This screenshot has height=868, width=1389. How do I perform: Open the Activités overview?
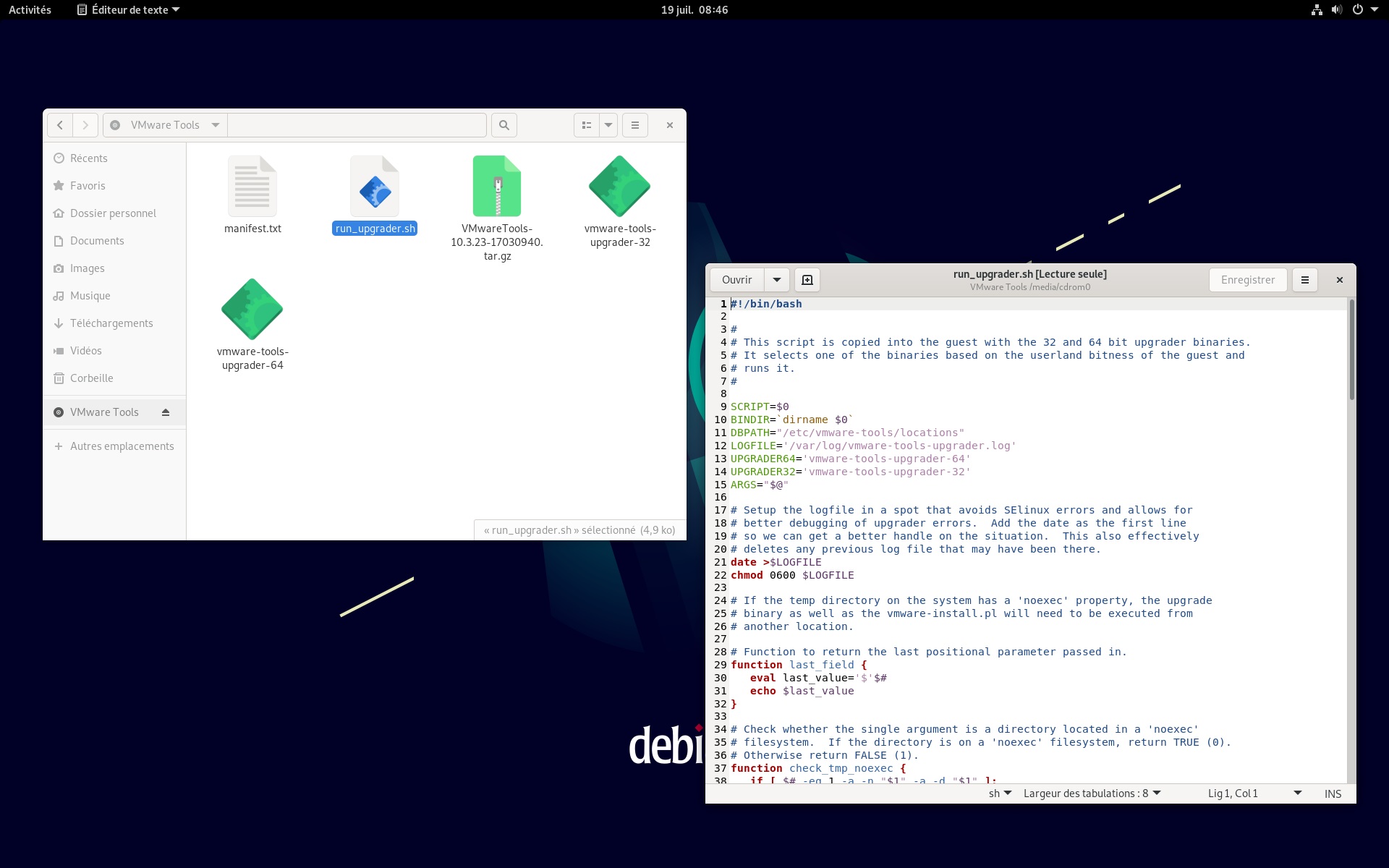(x=30, y=9)
